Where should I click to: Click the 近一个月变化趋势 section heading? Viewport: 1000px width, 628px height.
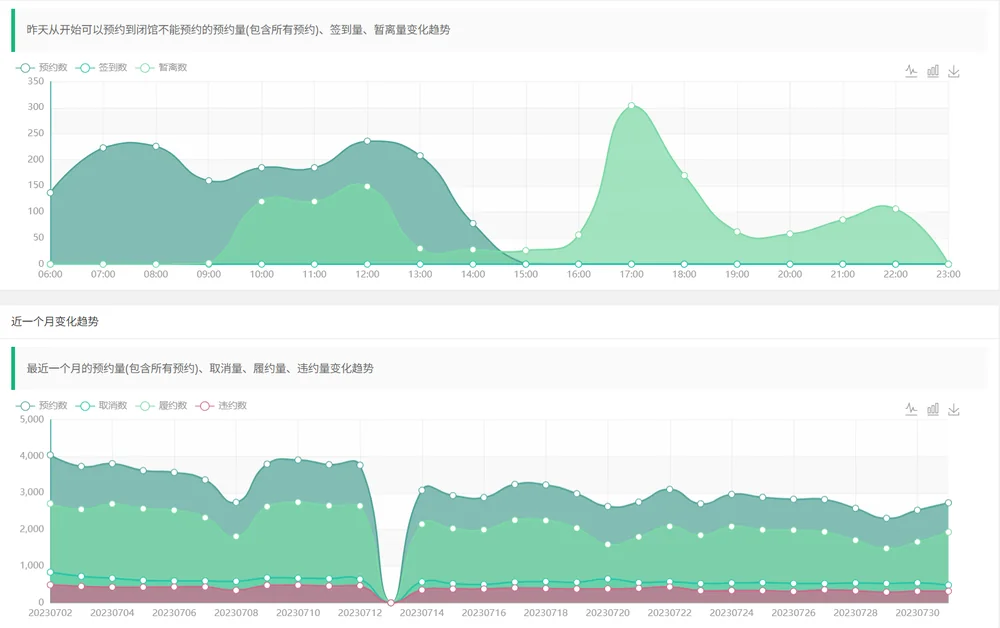point(55,321)
